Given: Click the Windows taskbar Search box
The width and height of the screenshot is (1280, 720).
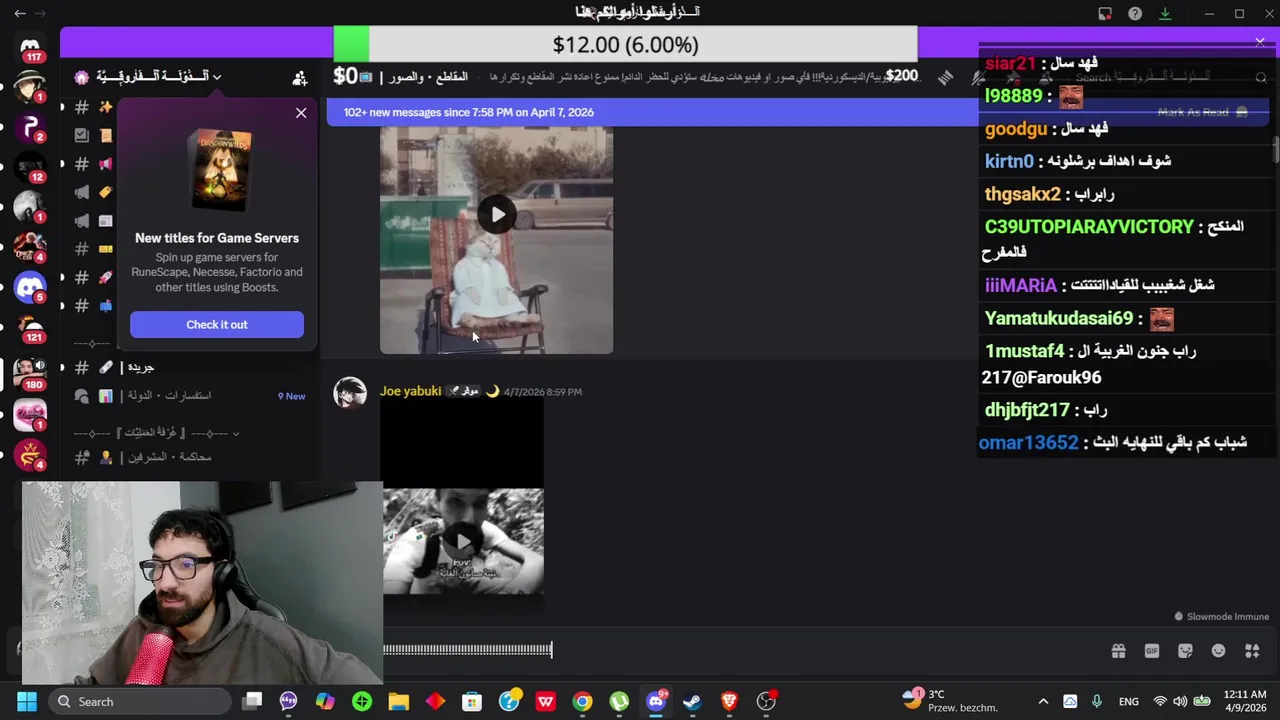Looking at the screenshot, I should pos(139,701).
